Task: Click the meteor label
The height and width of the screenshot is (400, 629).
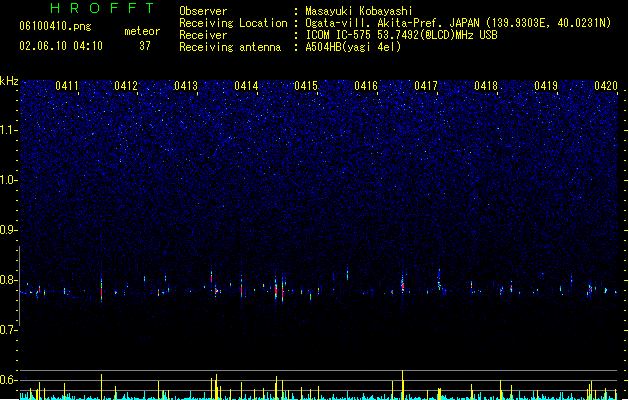Action: click(142, 31)
